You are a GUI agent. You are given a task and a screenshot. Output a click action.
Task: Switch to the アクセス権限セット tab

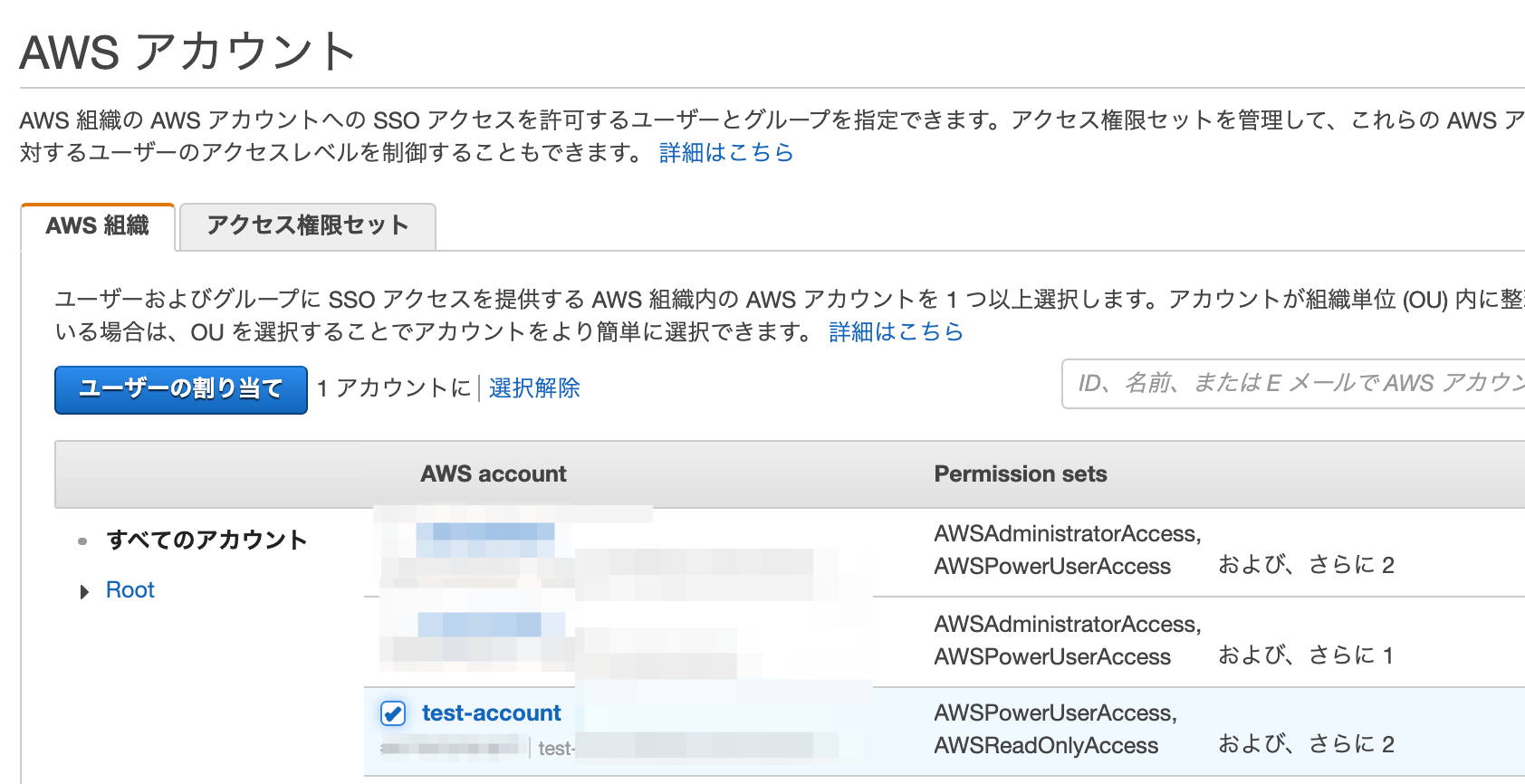click(308, 226)
